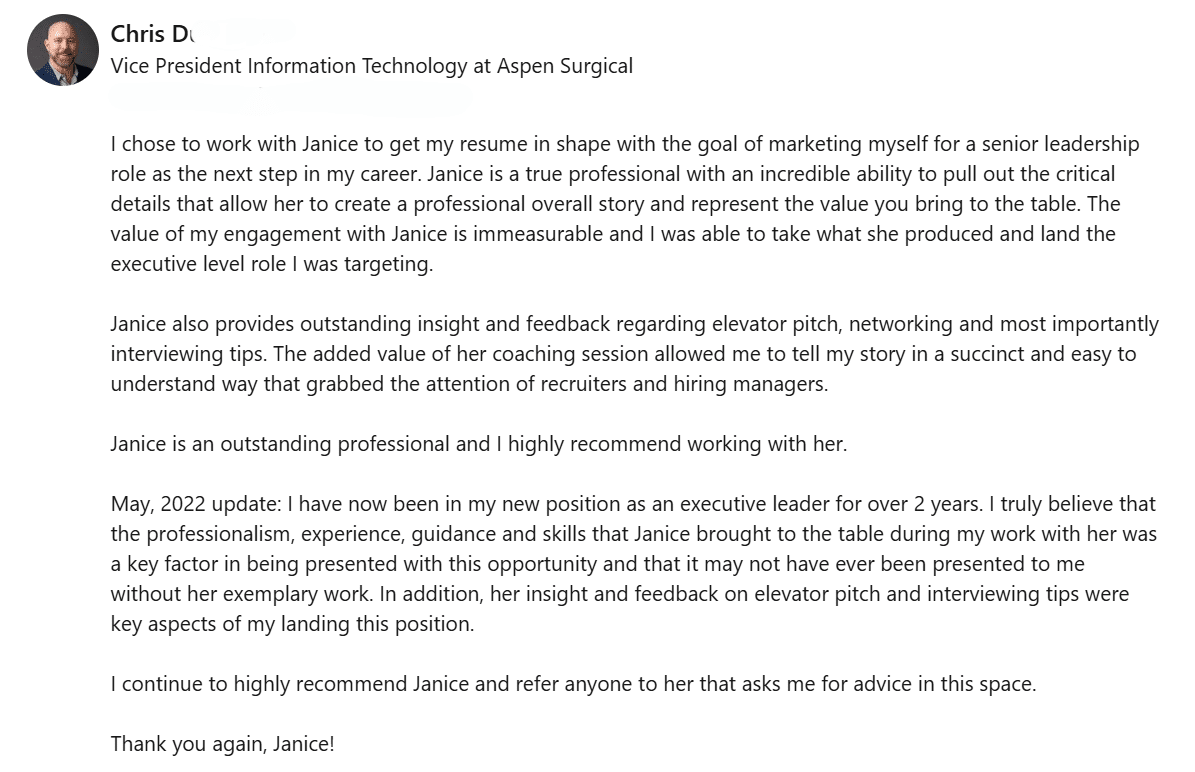Click the closing line 'Thank you again, Janice!'
The height and width of the screenshot is (772, 1195).
click(x=222, y=744)
